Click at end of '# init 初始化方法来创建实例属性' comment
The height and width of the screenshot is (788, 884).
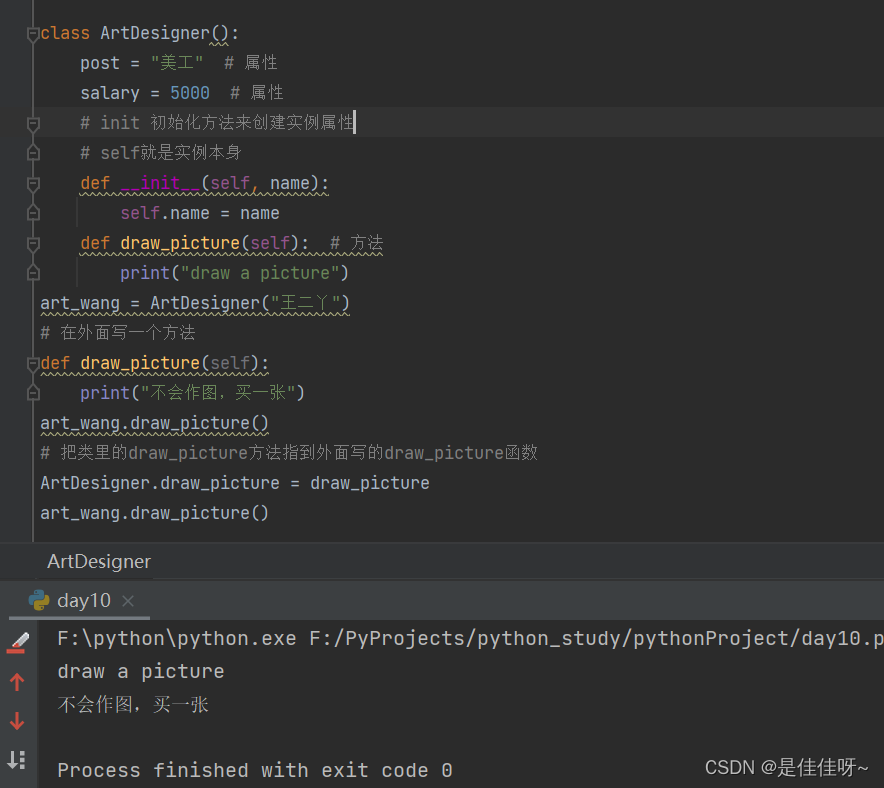tap(353, 122)
